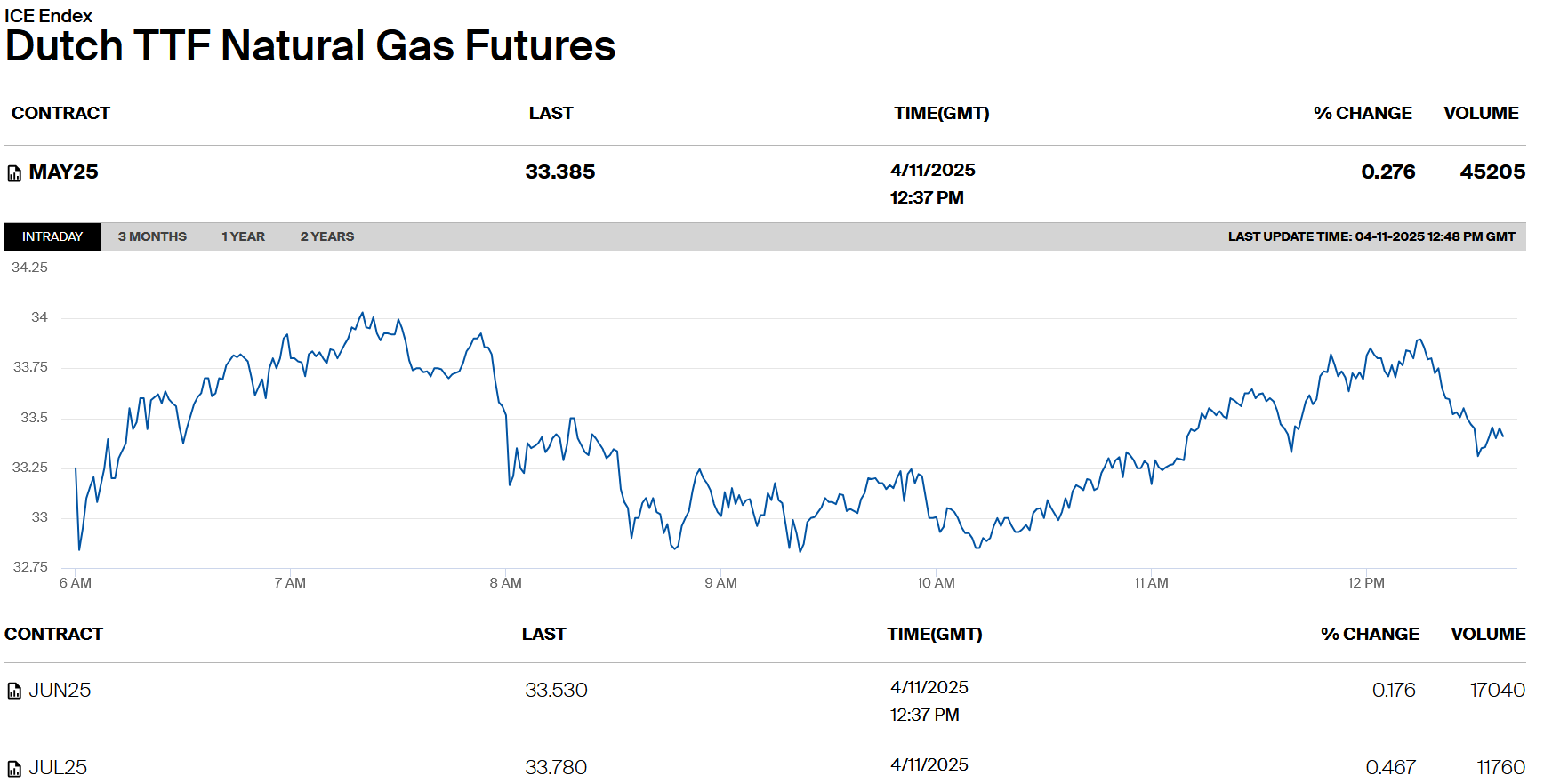The height and width of the screenshot is (784, 1560).
Task: Click the MAY25 last price 33.385
Action: (x=559, y=172)
